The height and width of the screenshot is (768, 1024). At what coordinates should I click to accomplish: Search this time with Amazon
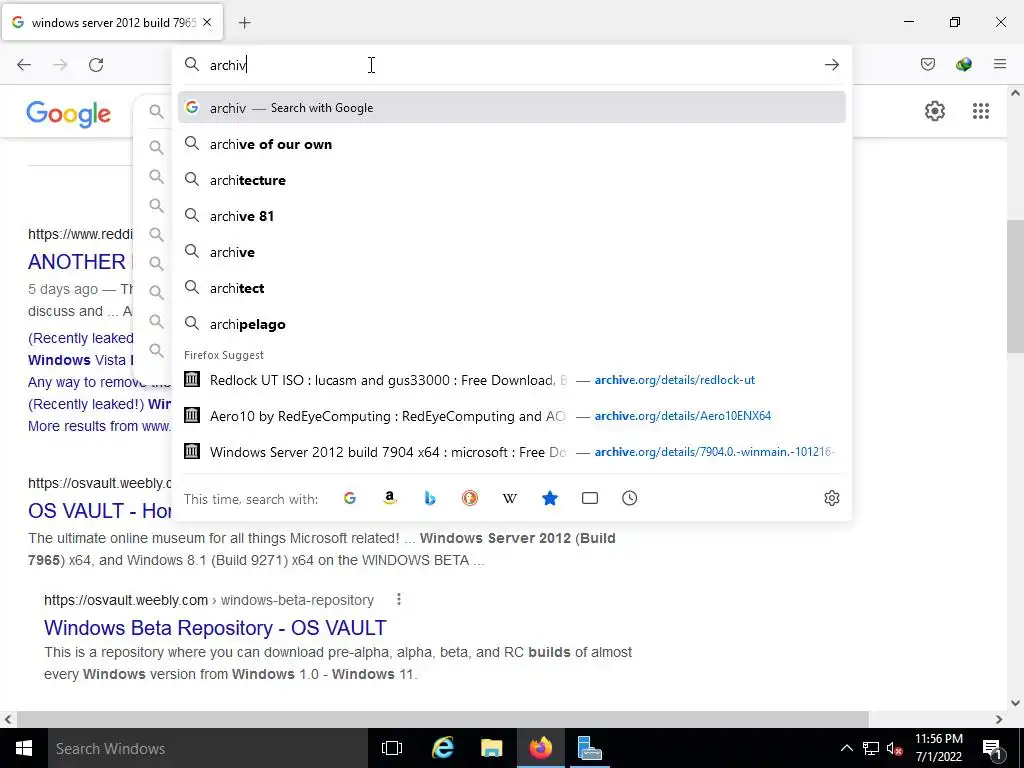(390, 498)
